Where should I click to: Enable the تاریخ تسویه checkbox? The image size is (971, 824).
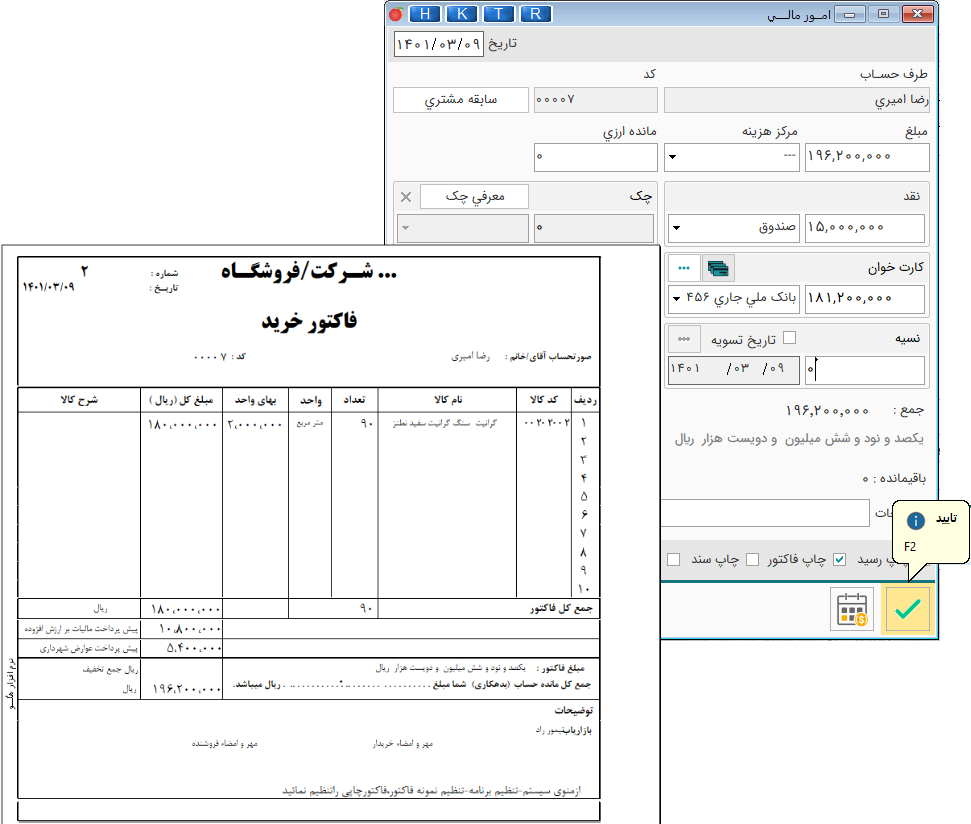789,339
